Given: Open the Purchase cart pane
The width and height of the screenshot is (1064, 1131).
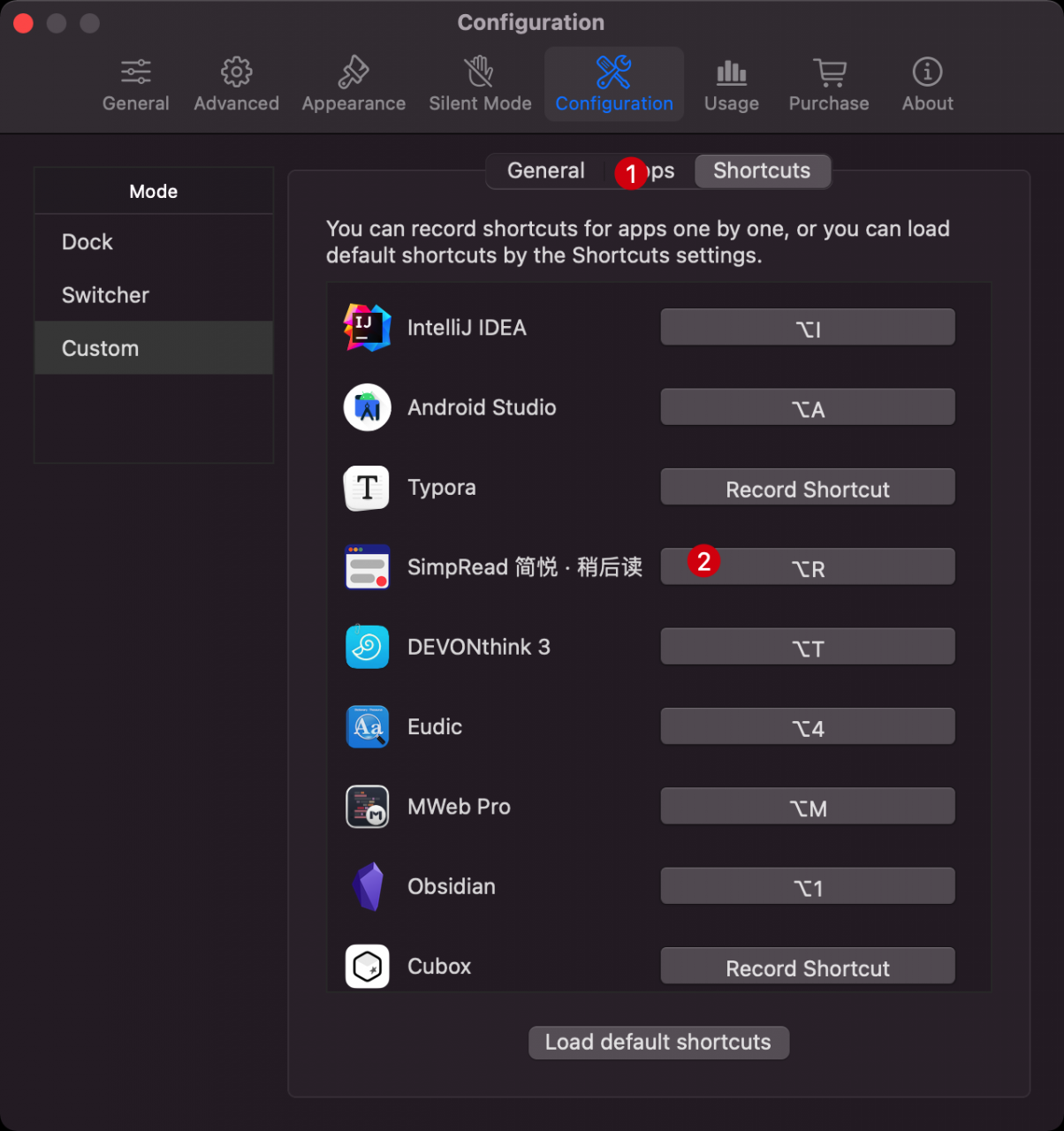Looking at the screenshot, I should pos(829,86).
